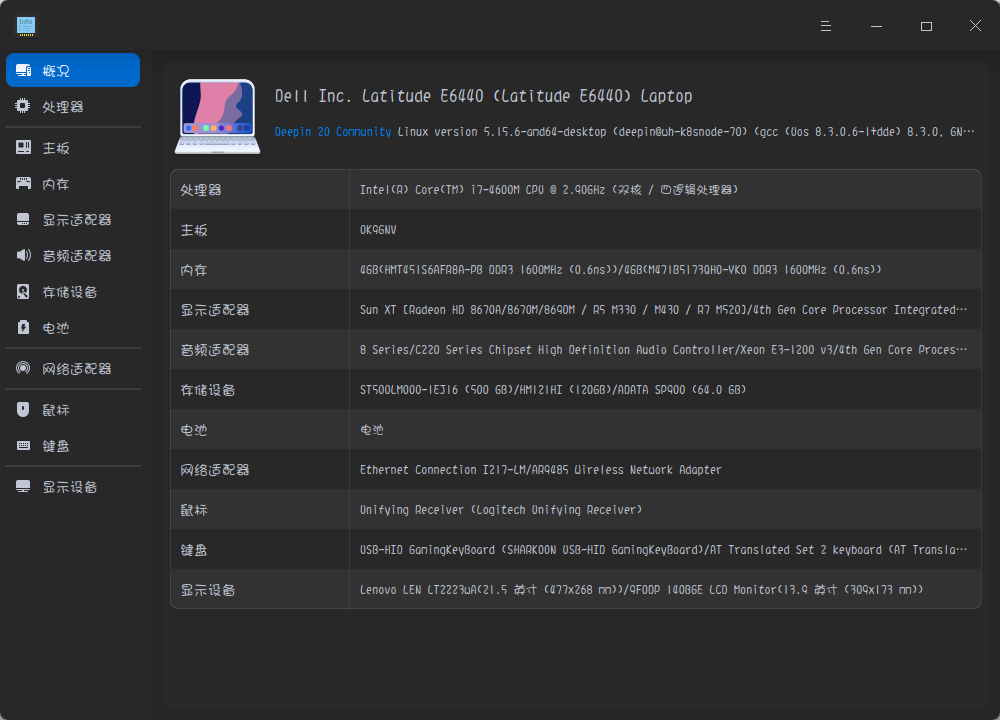Click the 电池 row label in table
This screenshot has width=1000, height=720.
point(194,430)
